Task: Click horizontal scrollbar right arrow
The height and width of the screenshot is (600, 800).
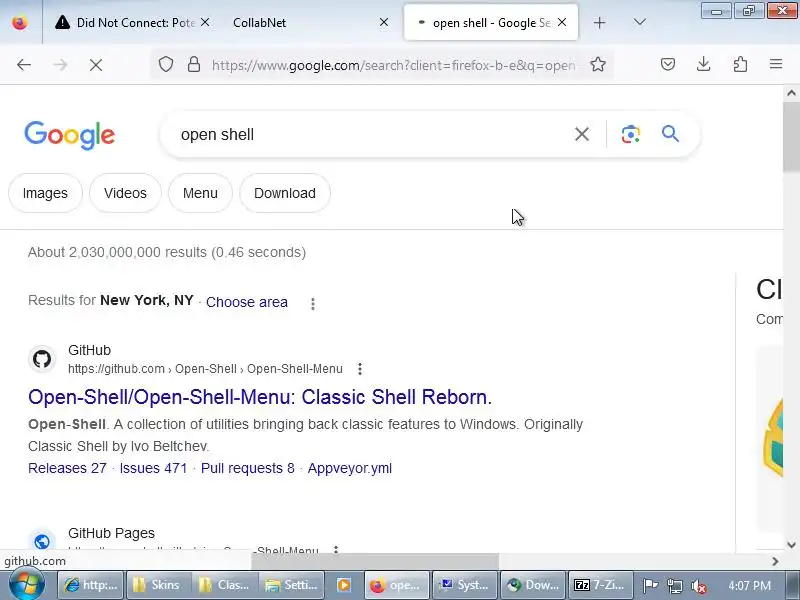Action: pyautogui.click(x=776, y=561)
